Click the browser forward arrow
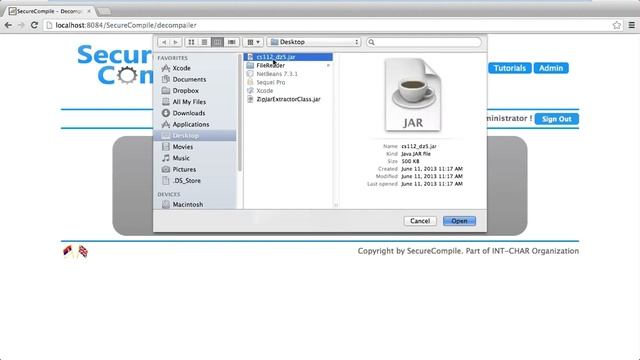Image resolution: width=640 pixels, height=360 pixels. coord(21,25)
